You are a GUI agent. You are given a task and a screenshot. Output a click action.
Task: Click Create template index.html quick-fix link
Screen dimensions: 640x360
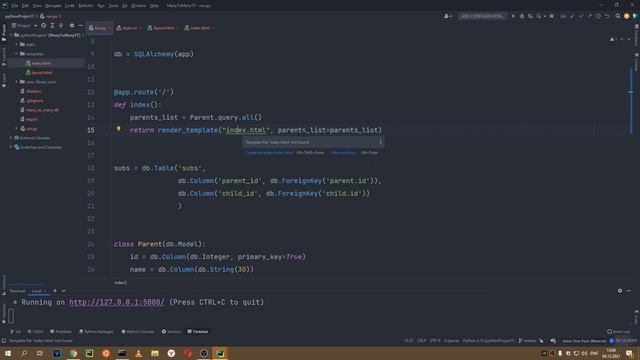[269, 153]
